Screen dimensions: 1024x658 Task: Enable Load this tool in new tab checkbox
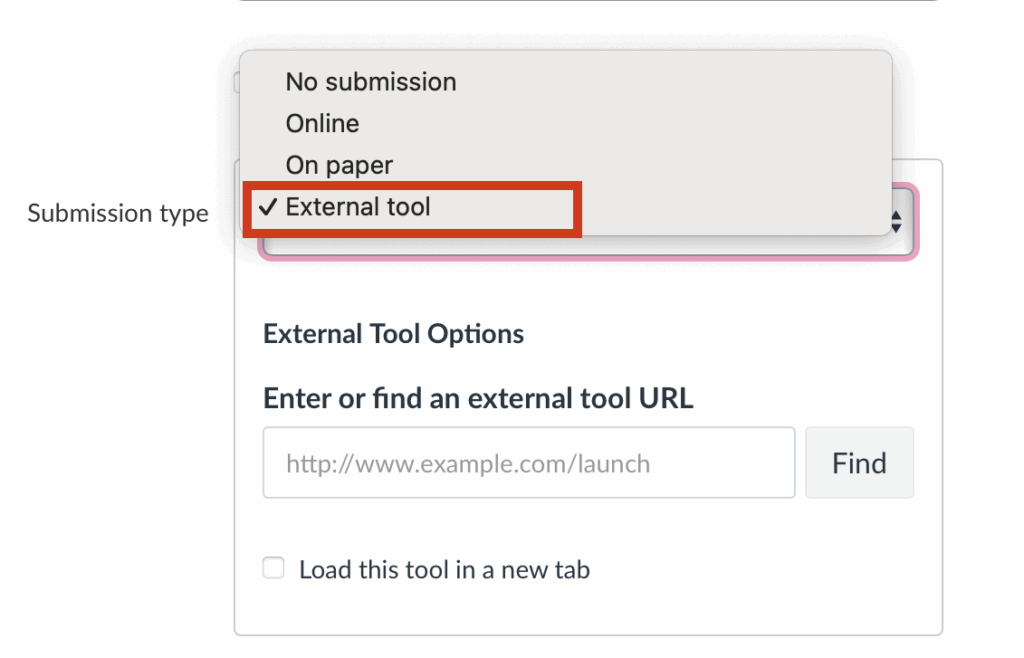click(x=273, y=569)
